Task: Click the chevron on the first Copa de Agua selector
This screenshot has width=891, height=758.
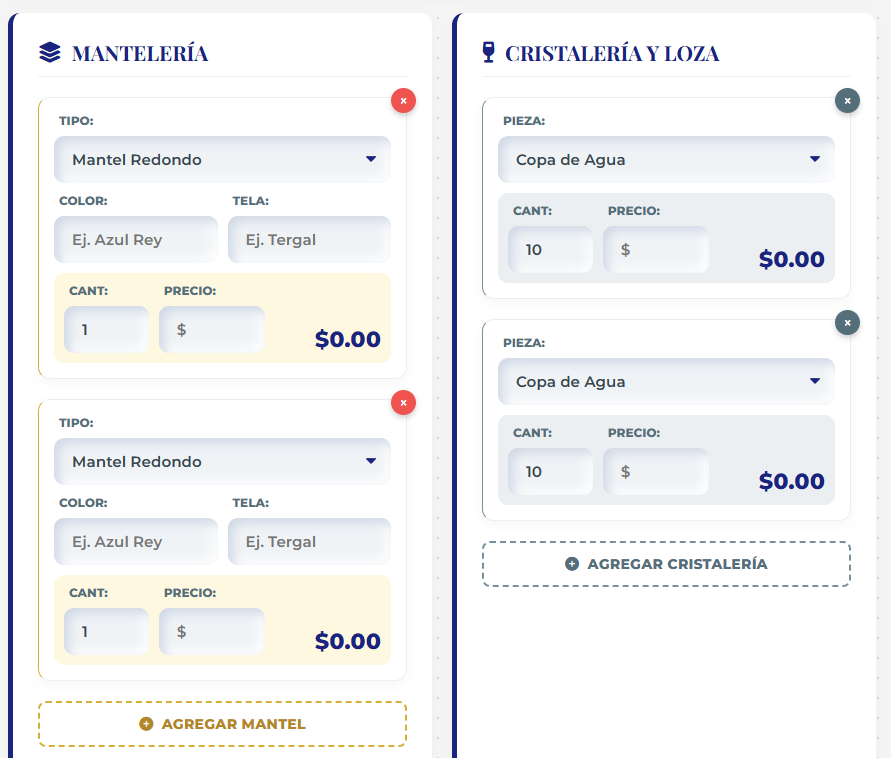Action: pyautogui.click(x=816, y=159)
